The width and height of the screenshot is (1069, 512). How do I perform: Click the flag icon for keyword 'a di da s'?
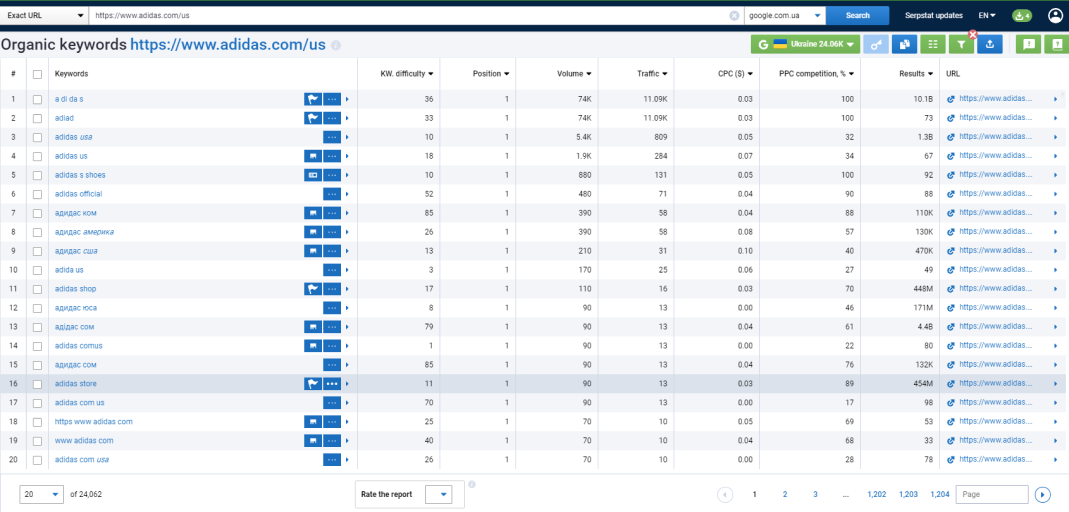313,99
